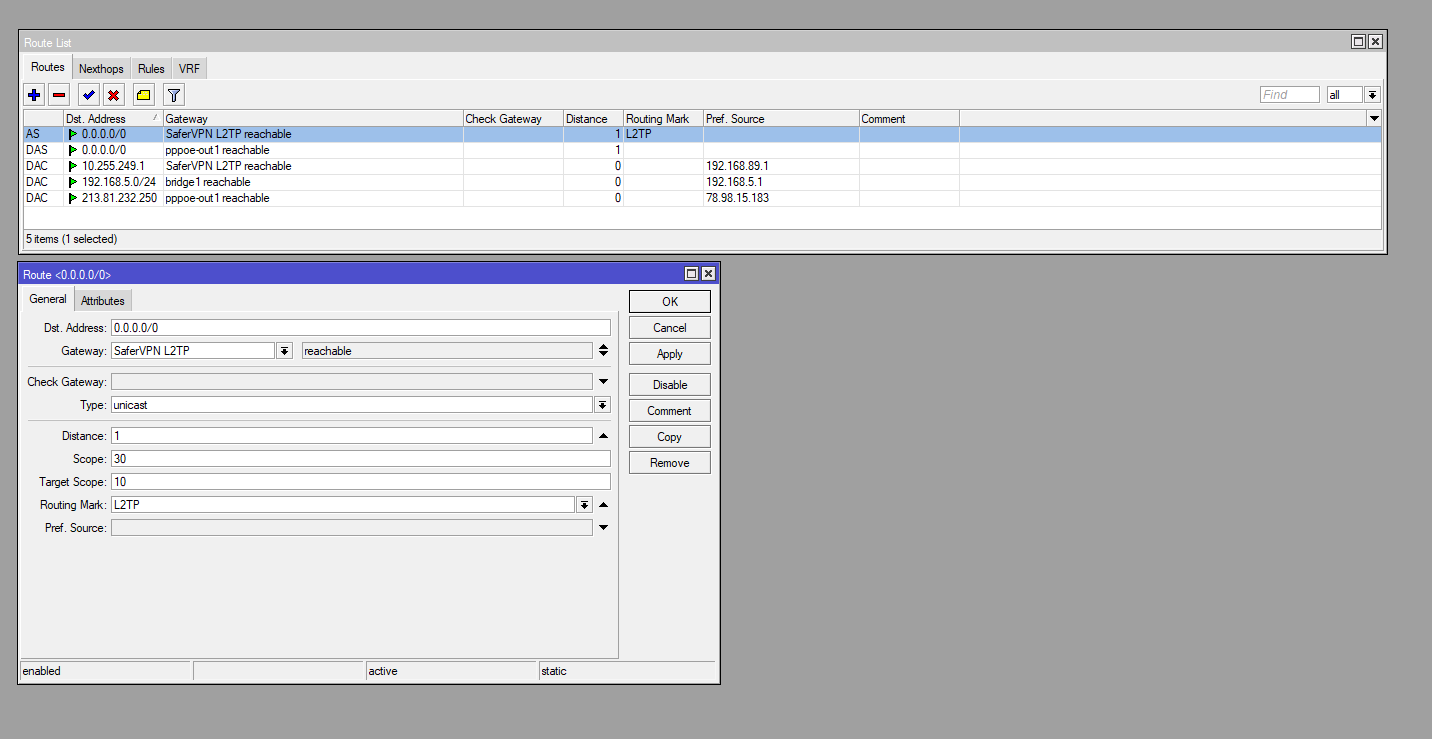Collapse the Distance field arrow
Screen dimensions: 1432x739
tap(603, 436)
